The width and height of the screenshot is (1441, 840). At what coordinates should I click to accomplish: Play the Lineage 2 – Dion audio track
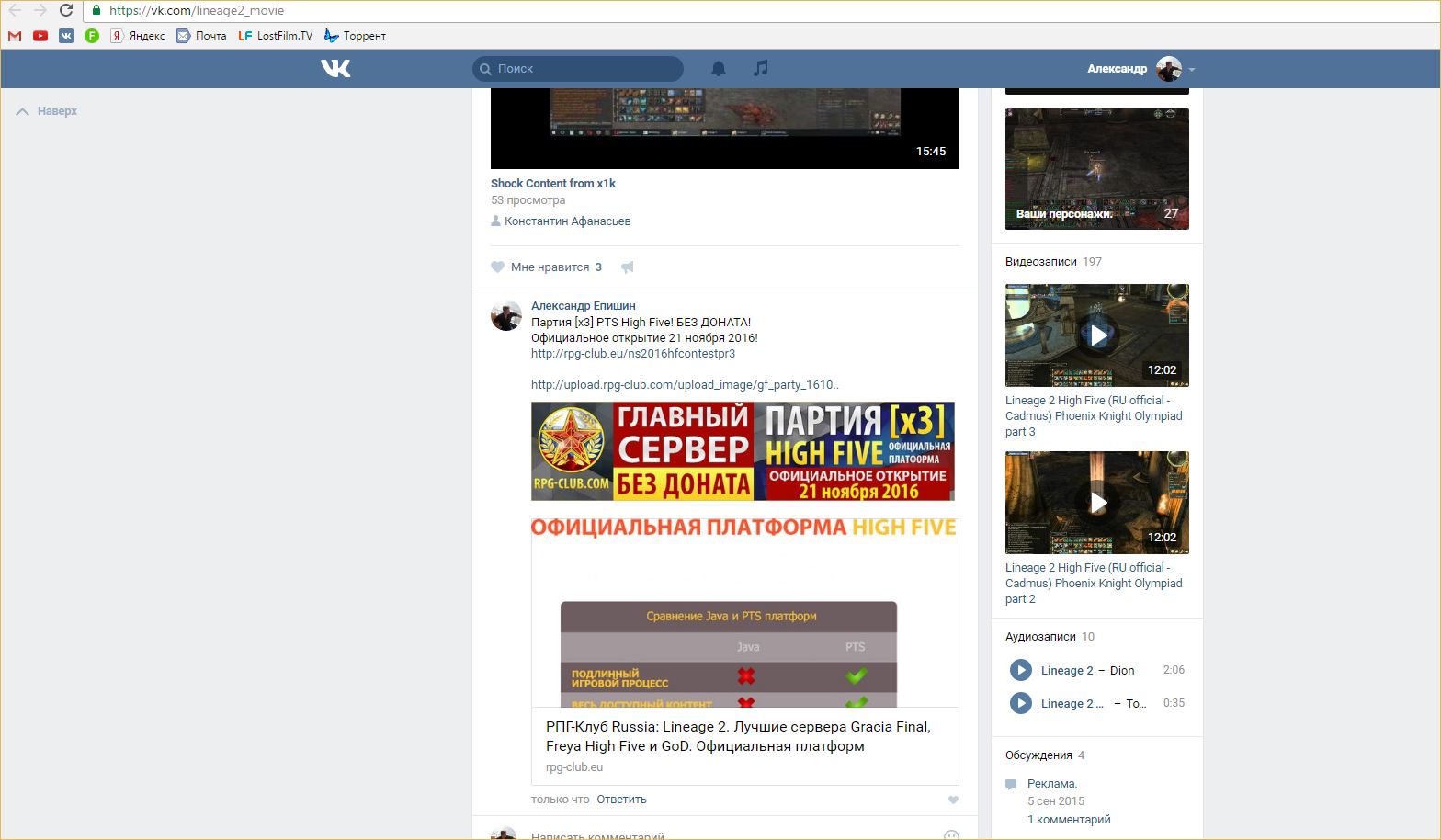click(x=1020, y=670)
